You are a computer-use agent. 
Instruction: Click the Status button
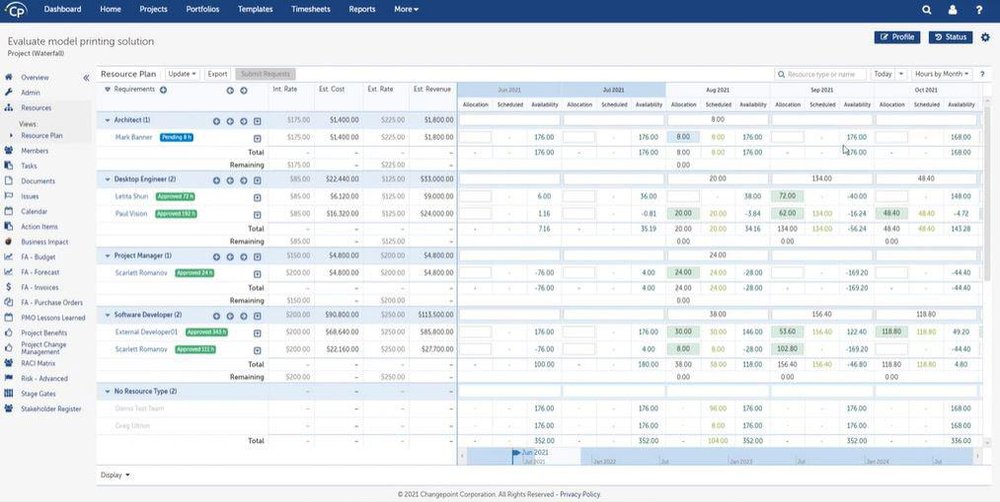click(950, 37)
